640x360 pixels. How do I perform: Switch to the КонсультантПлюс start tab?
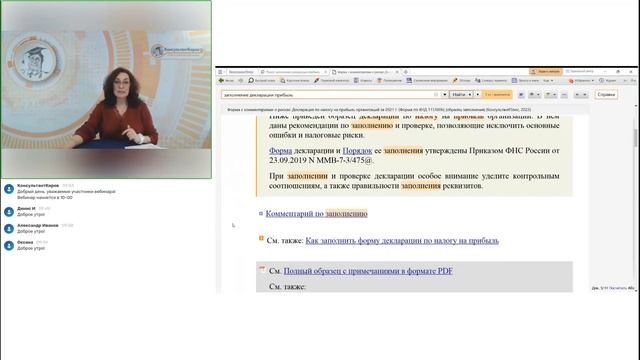(x=240, y=72)
